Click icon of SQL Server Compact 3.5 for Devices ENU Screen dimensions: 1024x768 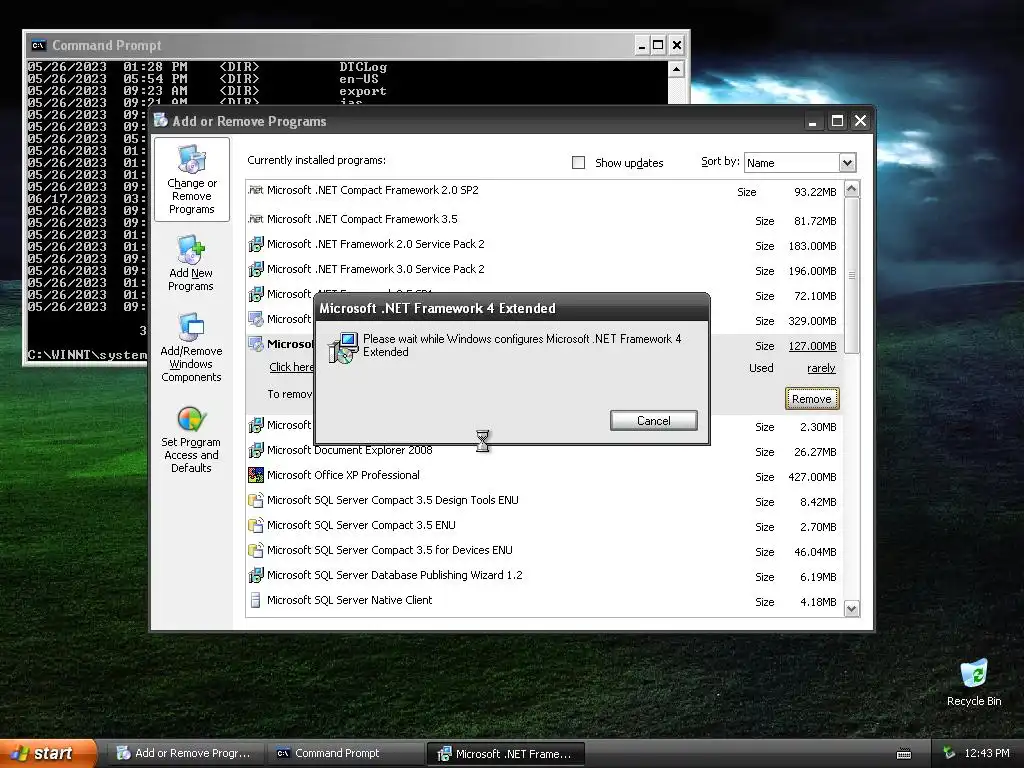[x=255, y=550]
